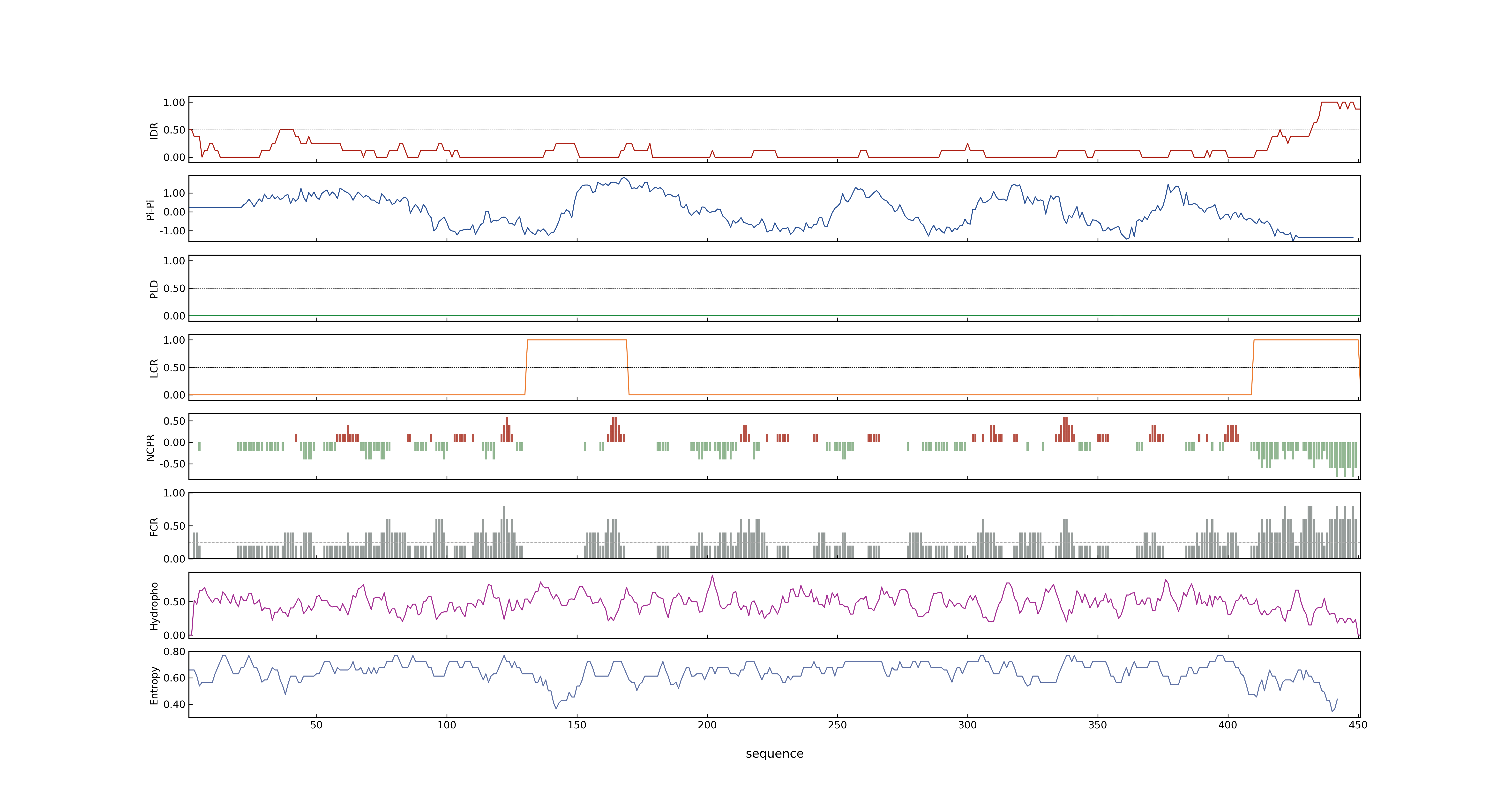Screen dimensions: 1512x806
Task: Click the LCR axis label
Action: coord(154,368)
